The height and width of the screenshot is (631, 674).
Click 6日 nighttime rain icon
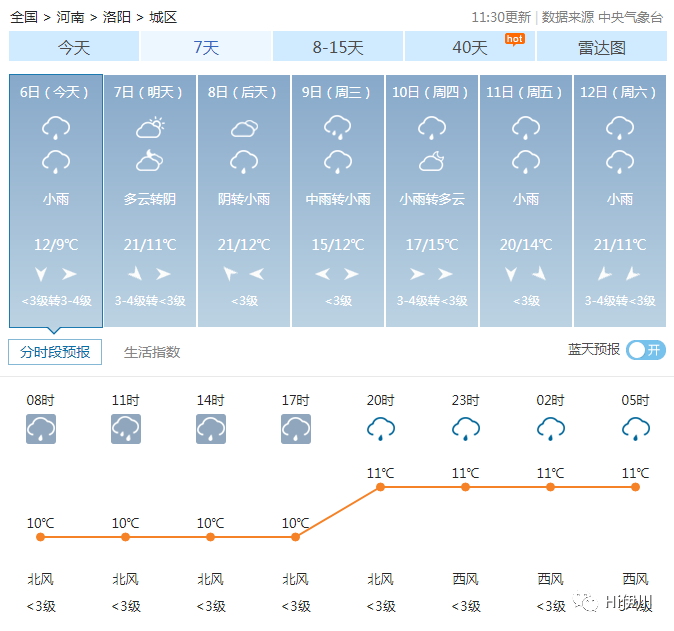(x=56, y=162)
